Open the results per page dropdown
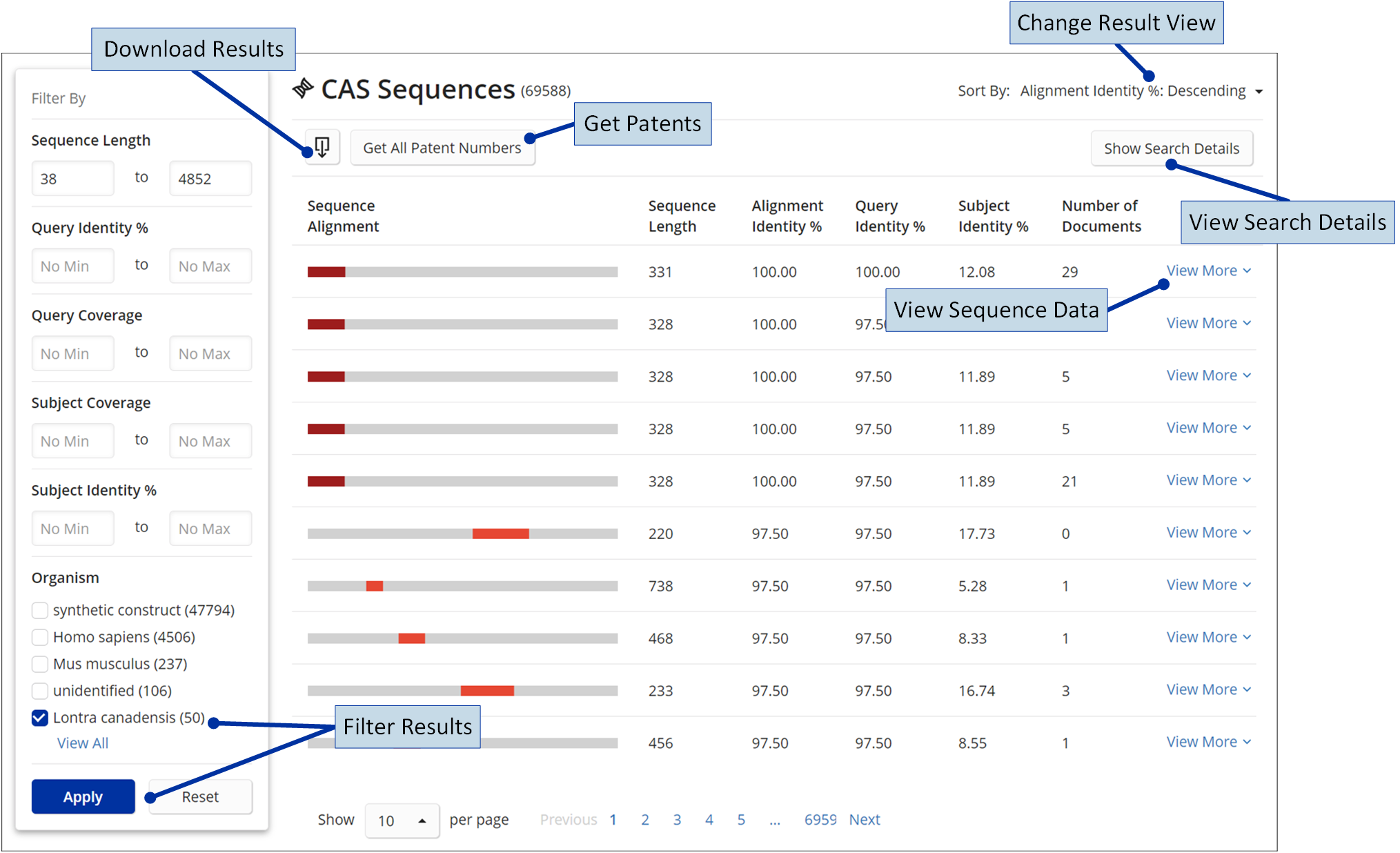1400x853 pixels. tap(402, 821)
